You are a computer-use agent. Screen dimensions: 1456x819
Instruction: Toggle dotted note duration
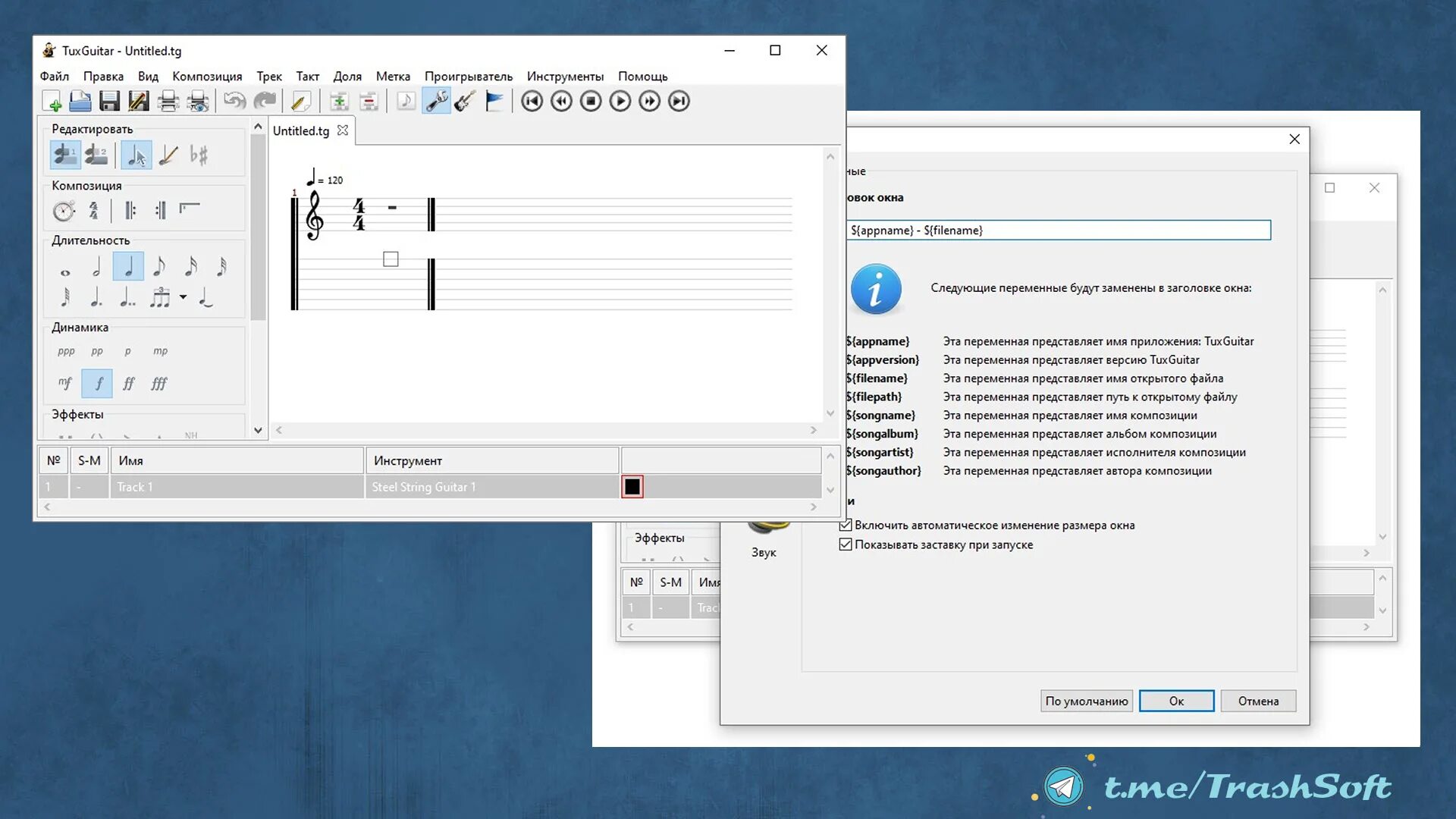click(96, 298)
